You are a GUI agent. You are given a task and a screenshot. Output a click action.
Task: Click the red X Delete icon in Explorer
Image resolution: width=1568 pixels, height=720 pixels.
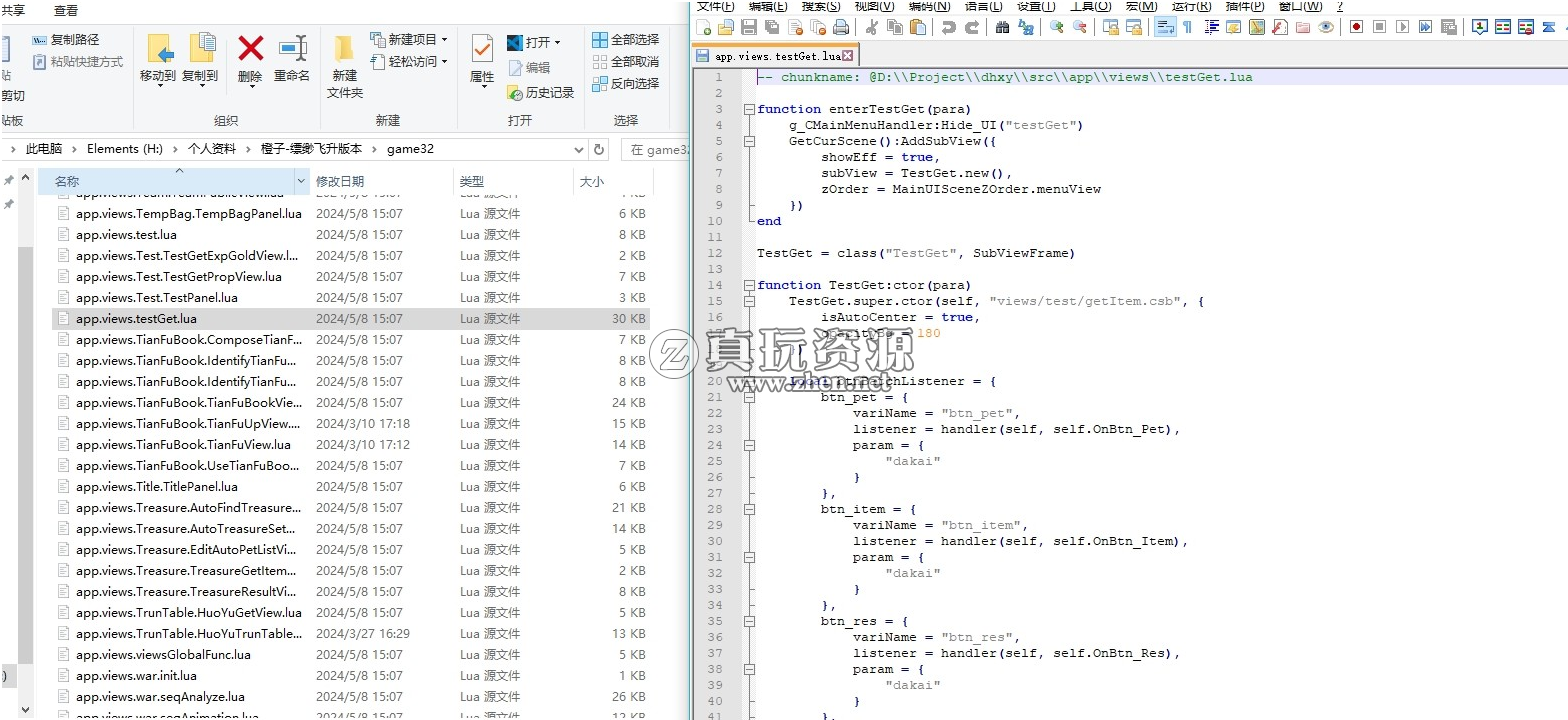[250, 48]
